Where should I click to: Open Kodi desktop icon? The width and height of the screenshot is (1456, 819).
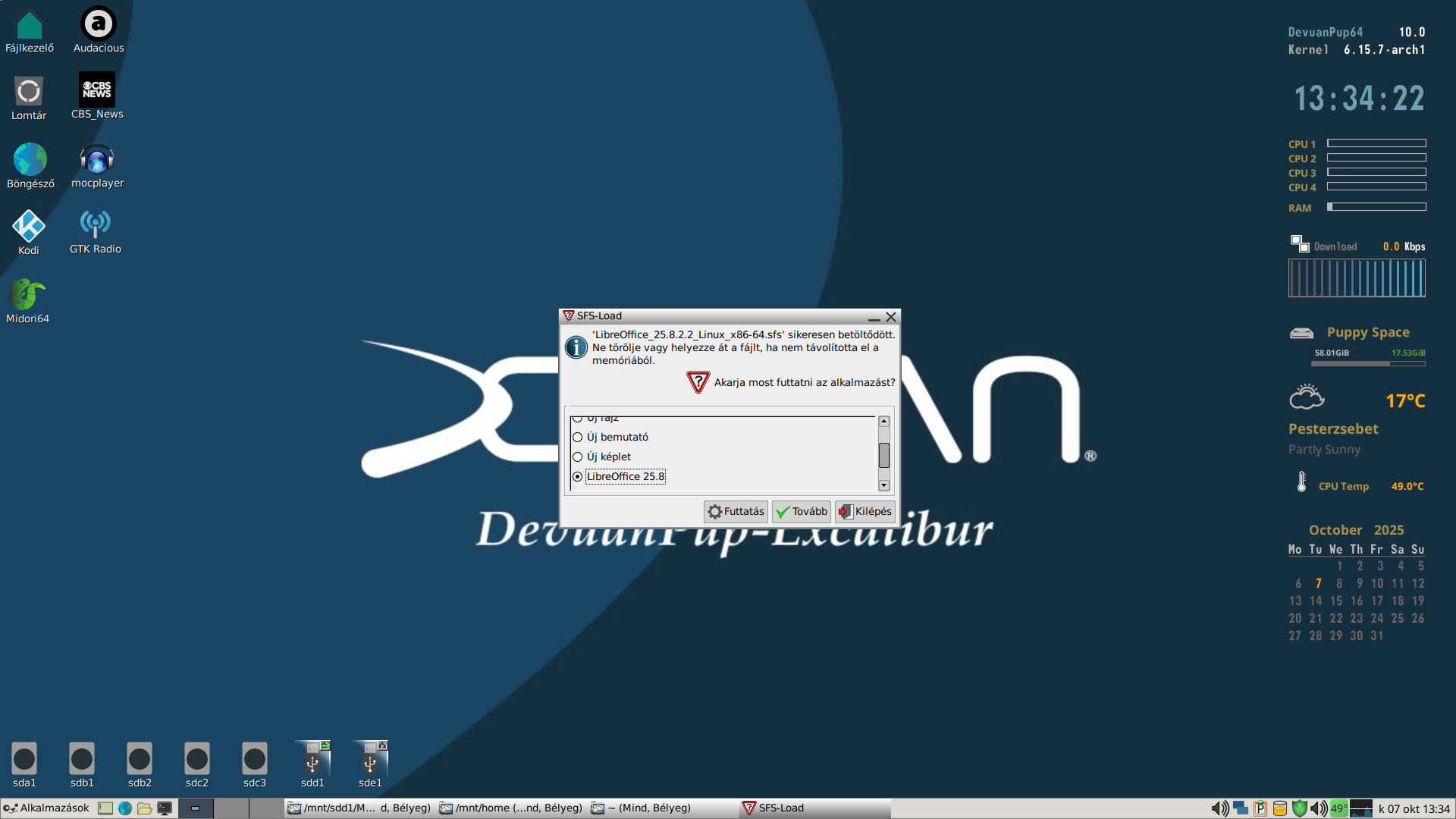coord(29,227)
